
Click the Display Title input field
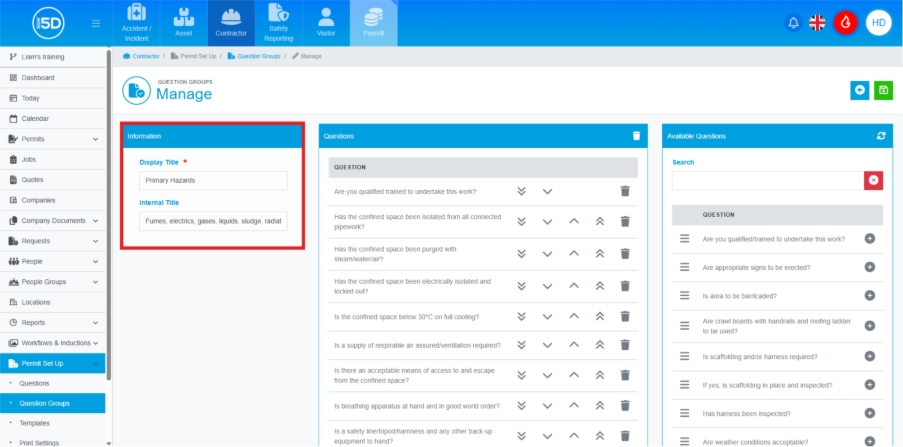click(x=213, y=180)
